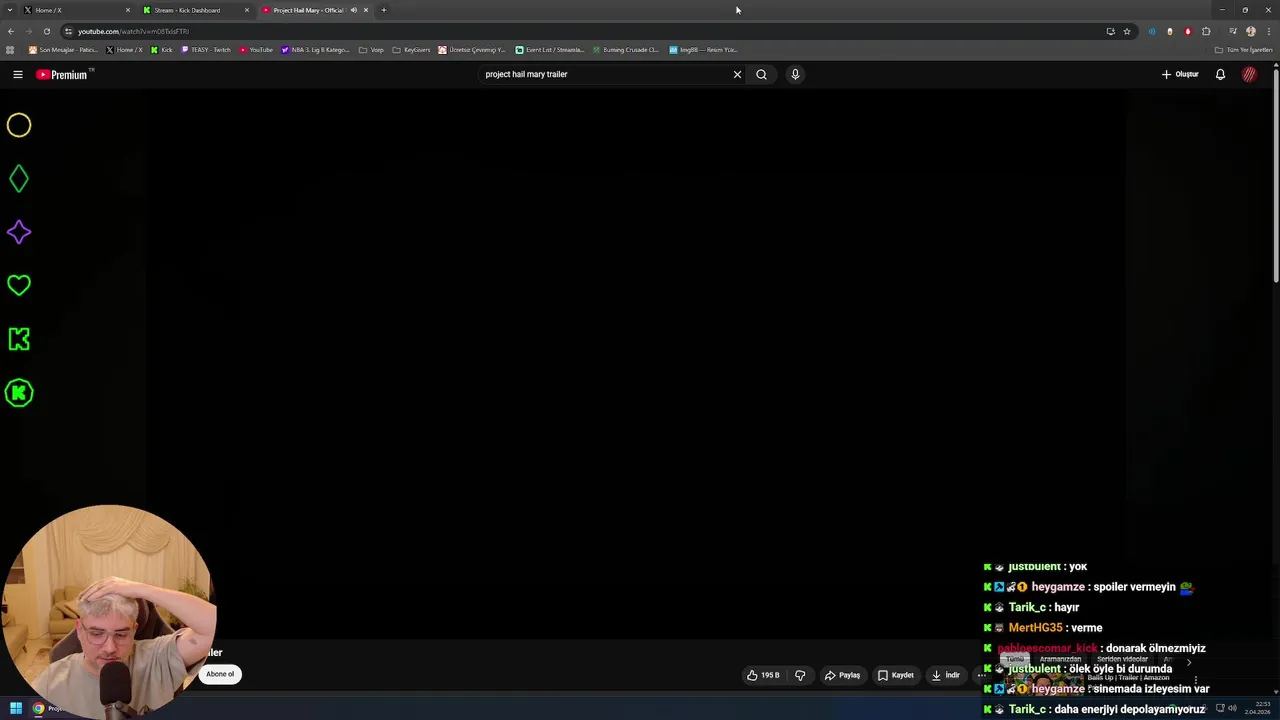Go back with the browser back arrow
The height and width of the screenshot is (720, 1280).
pyautogui.click(x=11, y=31)
